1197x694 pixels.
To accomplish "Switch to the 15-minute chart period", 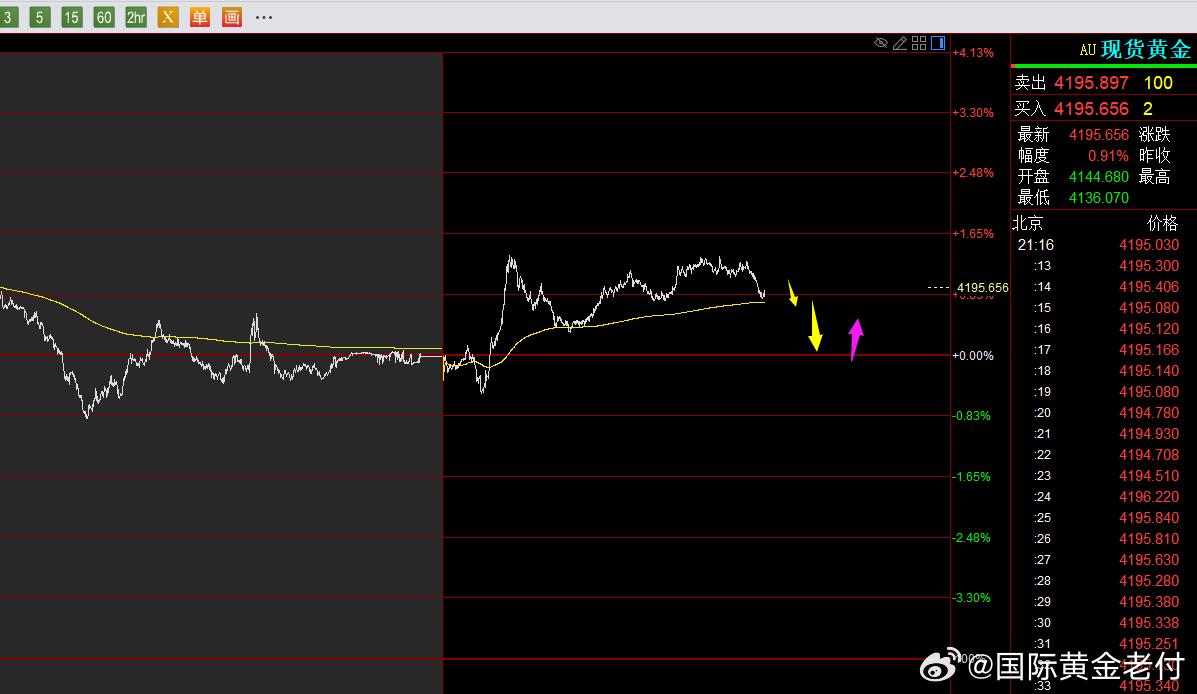I will (x=71, y=17).
